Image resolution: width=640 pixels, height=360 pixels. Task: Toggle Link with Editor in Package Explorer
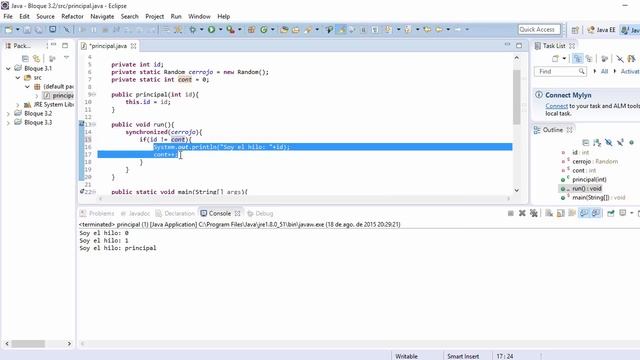pyautogui.click(x=37, y=59)
